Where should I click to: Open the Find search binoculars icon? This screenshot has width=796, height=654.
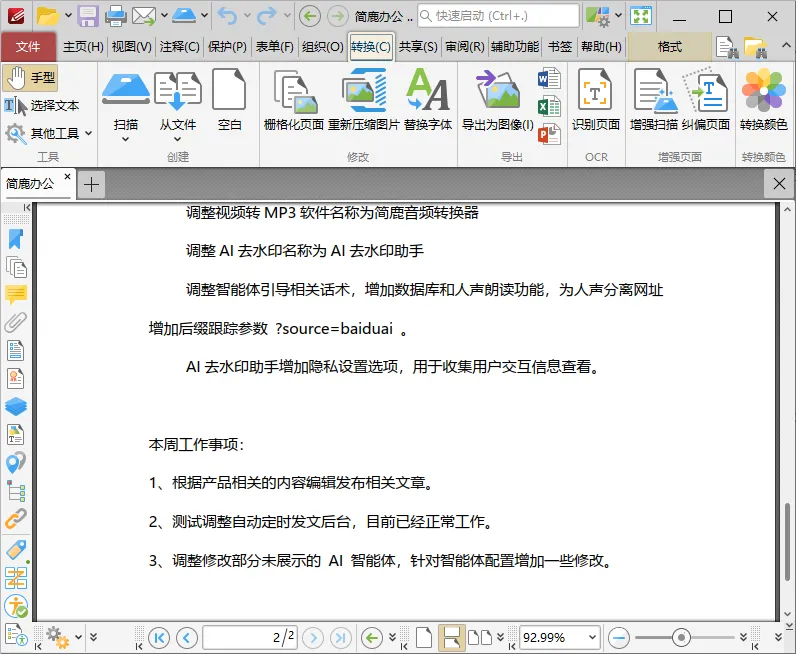tap(727, 47)
